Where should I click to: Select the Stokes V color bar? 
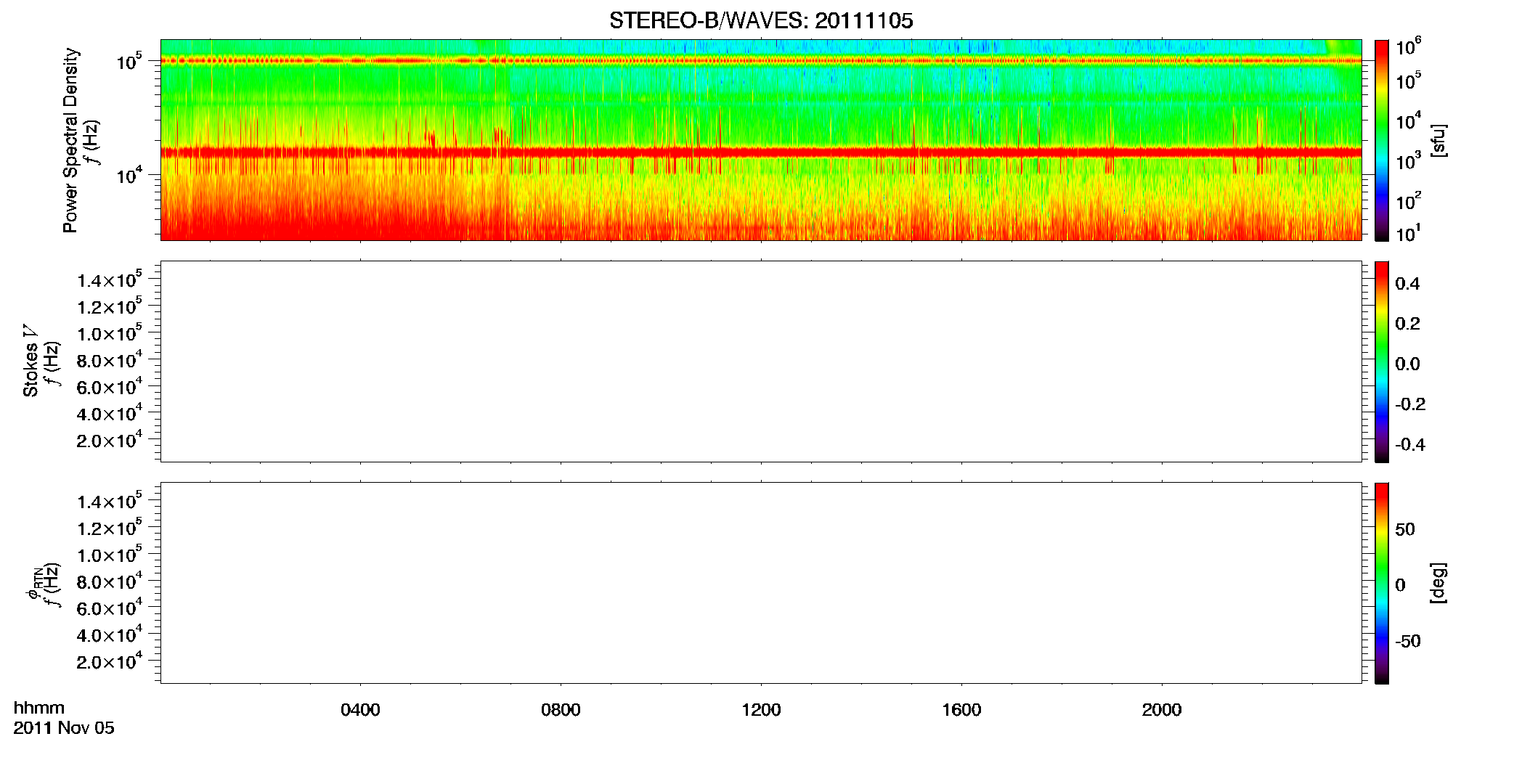tap(1382, 362)
